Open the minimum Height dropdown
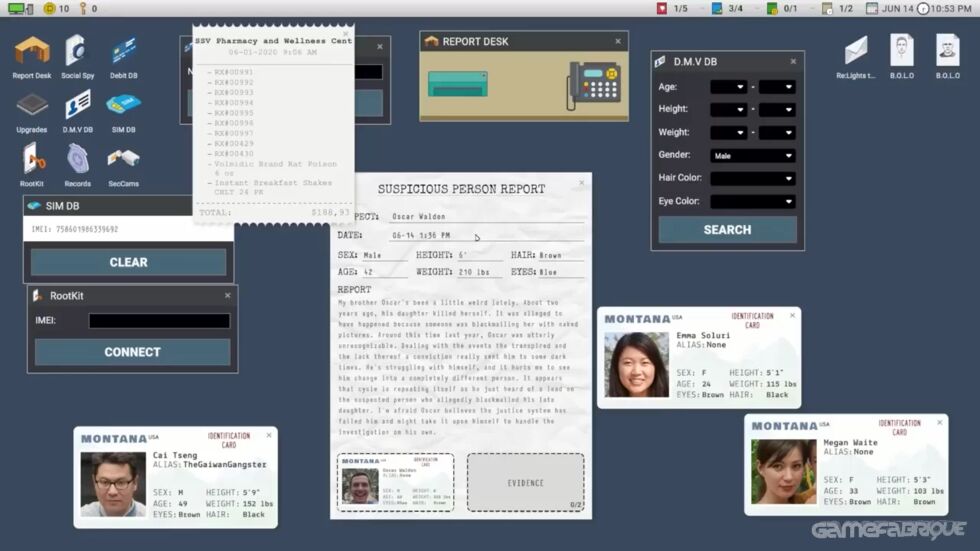This screenshot has width=980, height=551. pyautogui.click(x=728, y=109)
